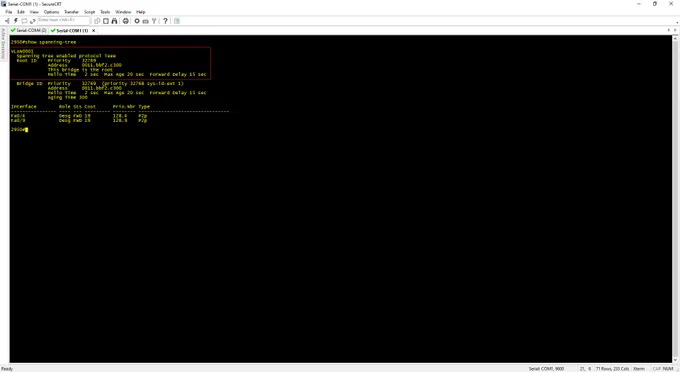Click the NUM indicator in status bar
This screenshot has width=680, height=372.
(x=668, y=369)
